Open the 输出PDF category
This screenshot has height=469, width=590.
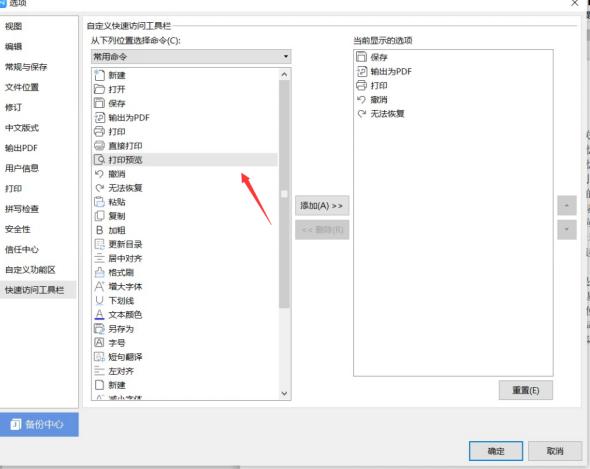pos(21,148)
